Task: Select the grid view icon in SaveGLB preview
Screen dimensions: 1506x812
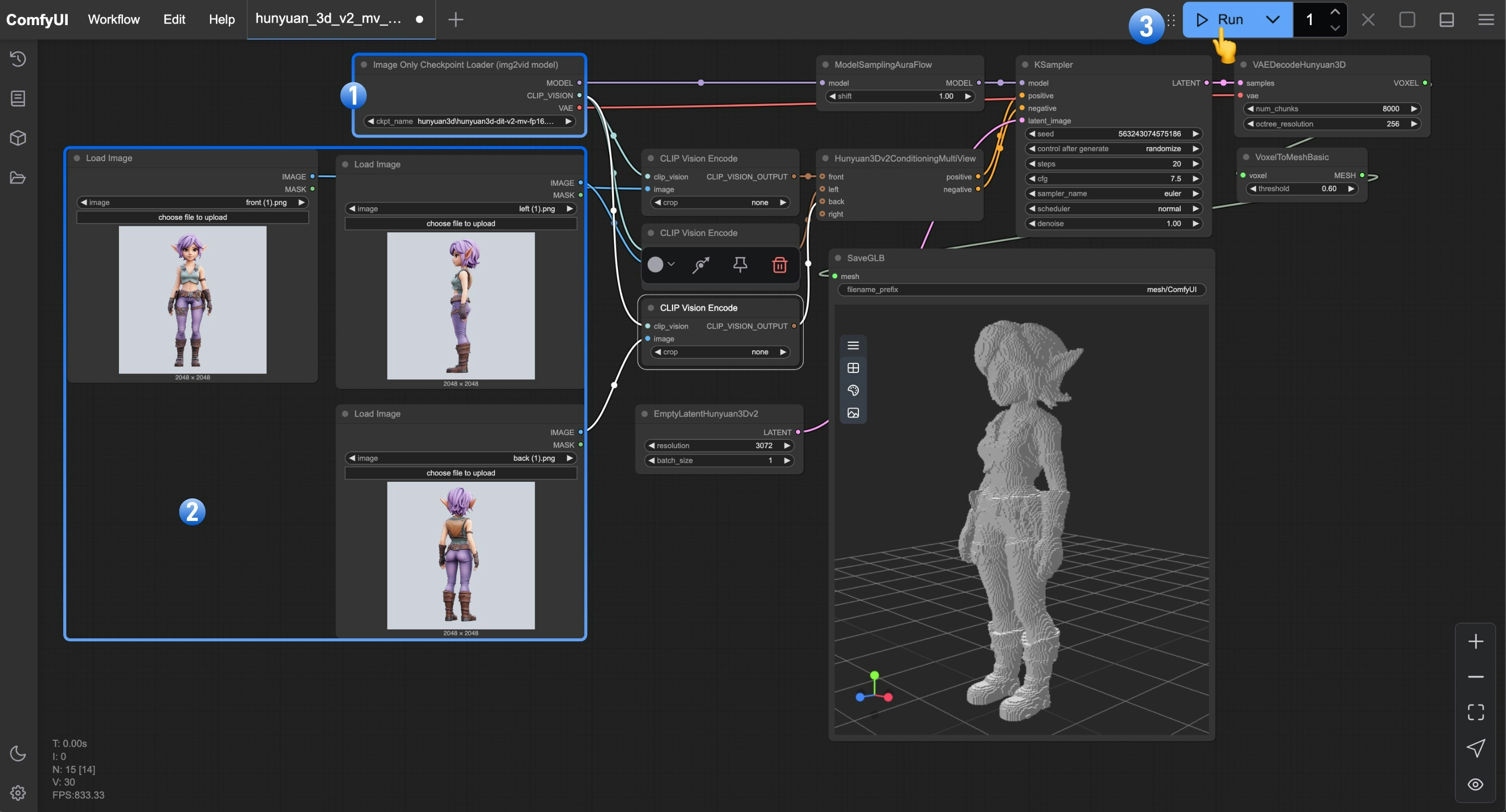Action: pyautogui.click(x=853, y=368)
